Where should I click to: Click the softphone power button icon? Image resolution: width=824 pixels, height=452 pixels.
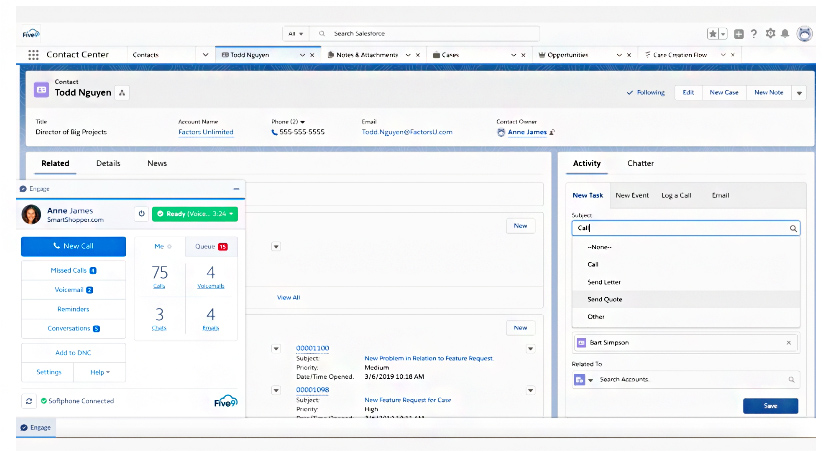[141, 214]
